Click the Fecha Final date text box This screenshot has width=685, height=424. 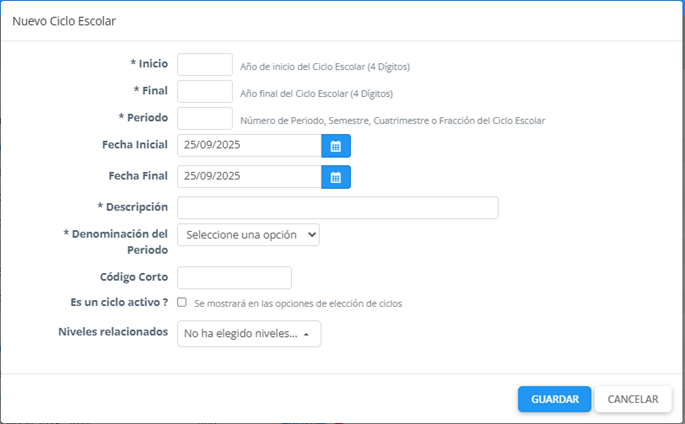point(248,177)
